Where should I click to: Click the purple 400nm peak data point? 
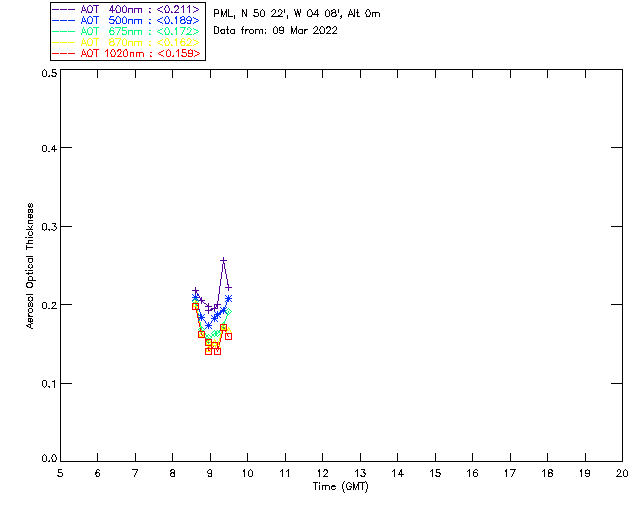click(223, 260)
